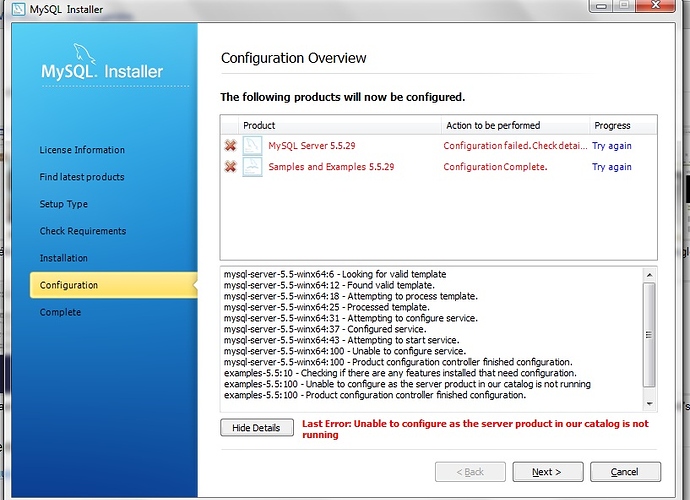Click the Configuration Overview heading
This screenshot has width=690, height=500.
click(294, 58)
